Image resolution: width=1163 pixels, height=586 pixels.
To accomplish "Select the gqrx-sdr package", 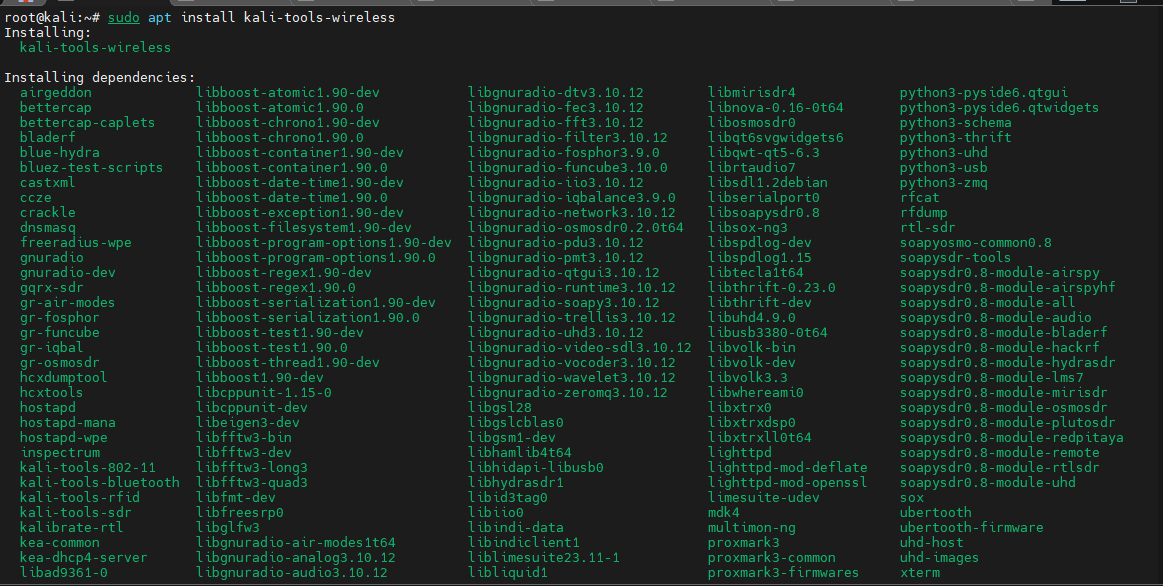I will tap(51, 288).
